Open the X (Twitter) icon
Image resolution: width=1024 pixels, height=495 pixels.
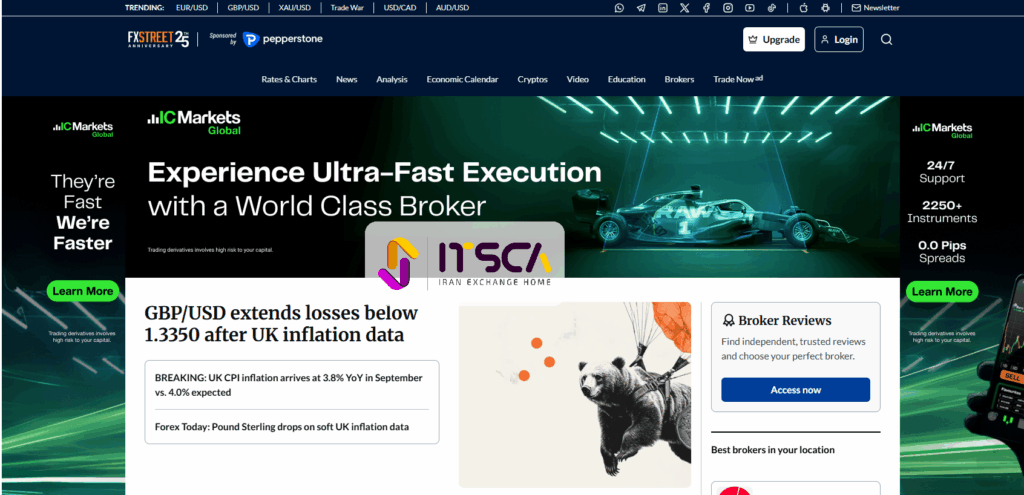pyautogui.click(x=684, y=8)
